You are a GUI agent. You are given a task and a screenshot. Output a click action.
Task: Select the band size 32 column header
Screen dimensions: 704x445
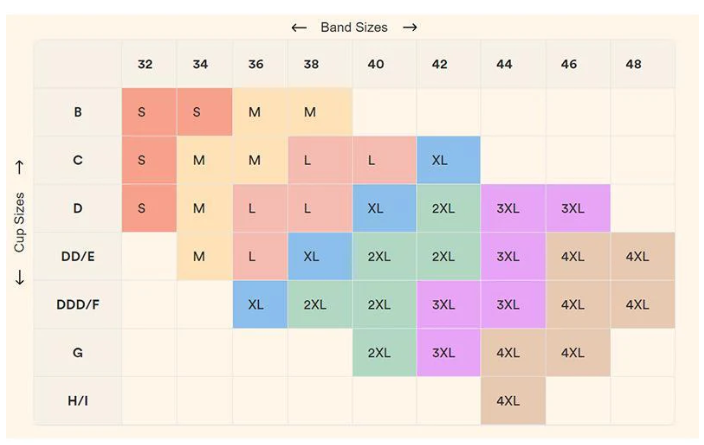(145, 64)
